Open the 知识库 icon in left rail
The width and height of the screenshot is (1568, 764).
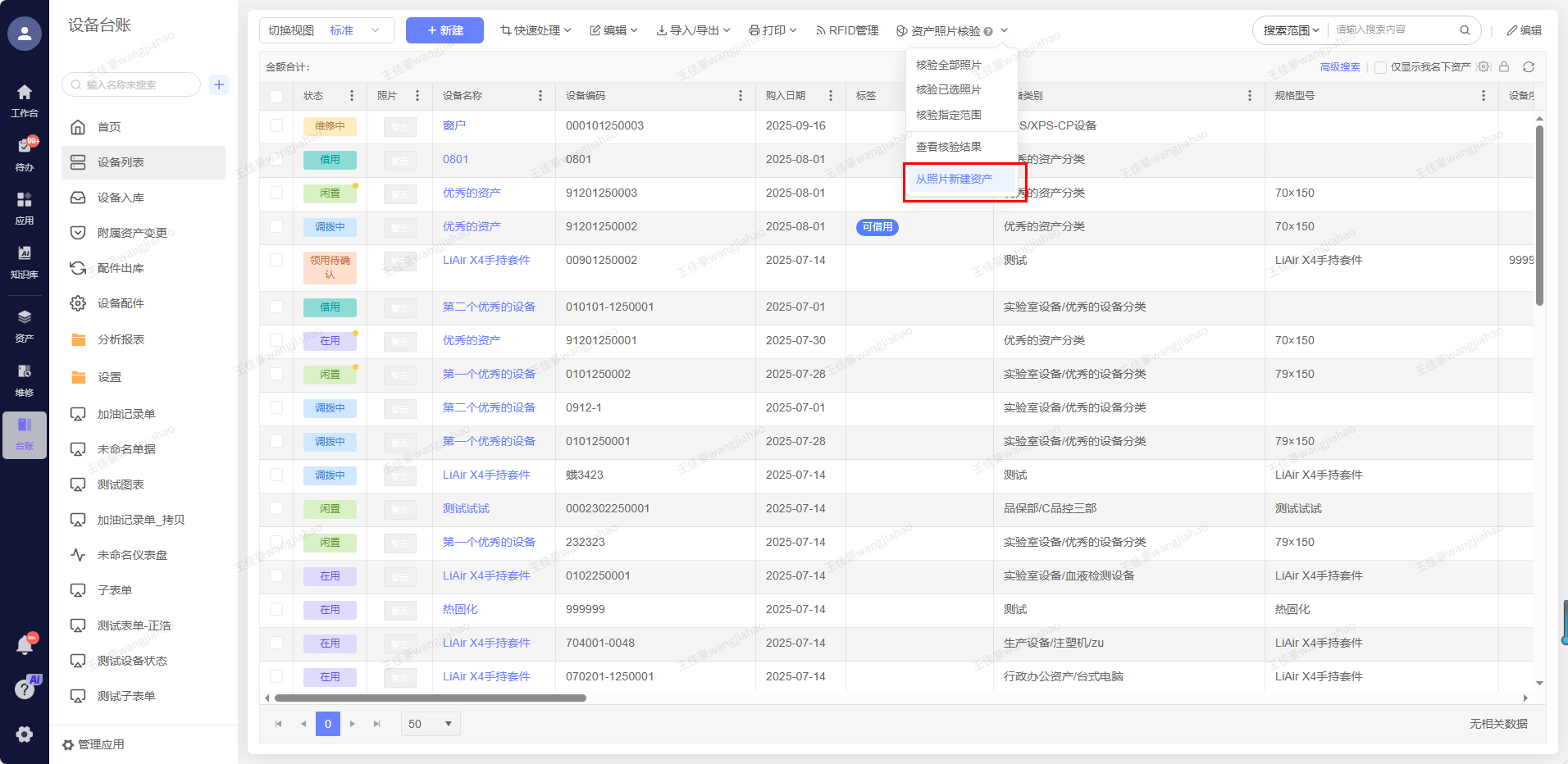tap(25, 261)
